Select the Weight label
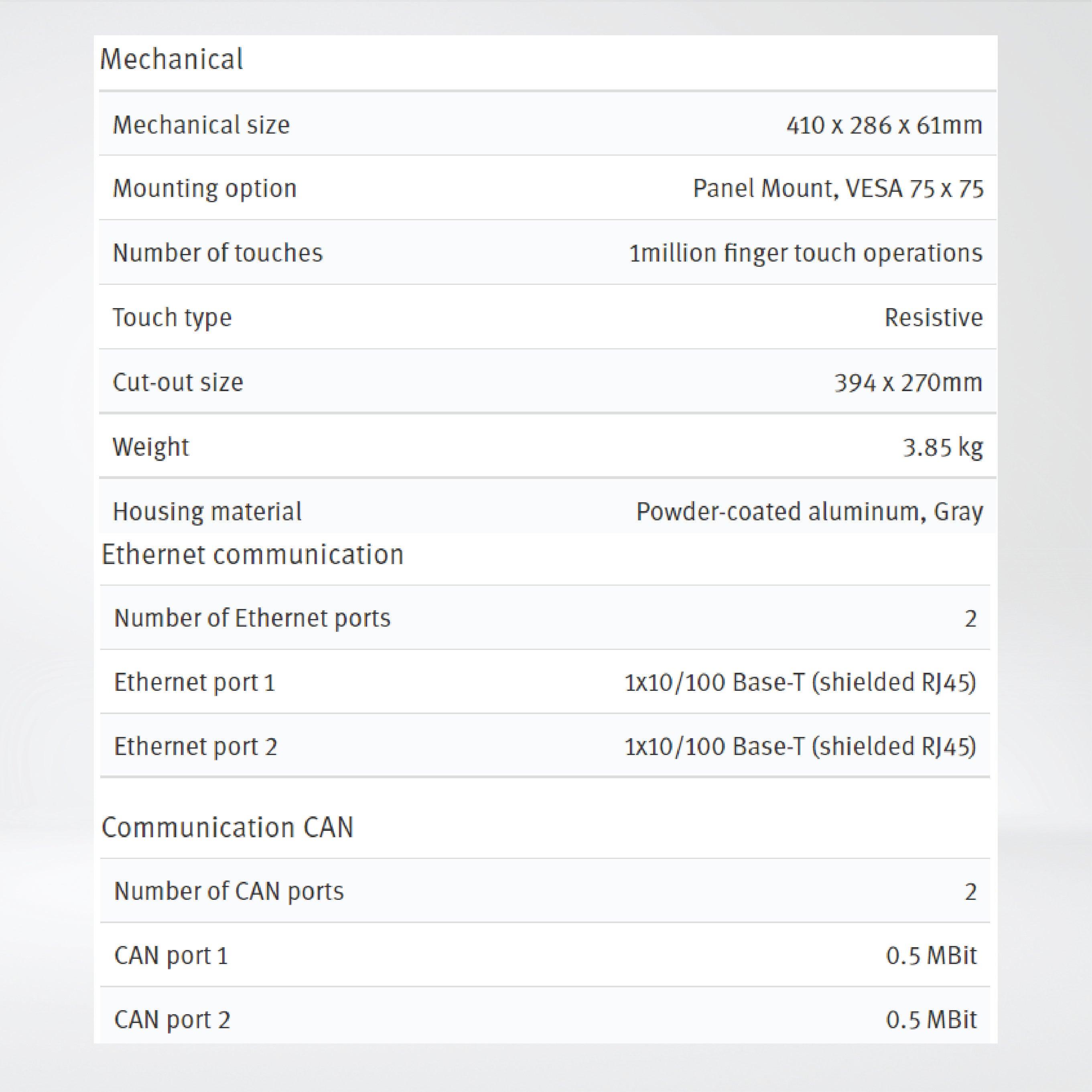The width and height of the screenshot is (1092, 1092). click(150, 447)
